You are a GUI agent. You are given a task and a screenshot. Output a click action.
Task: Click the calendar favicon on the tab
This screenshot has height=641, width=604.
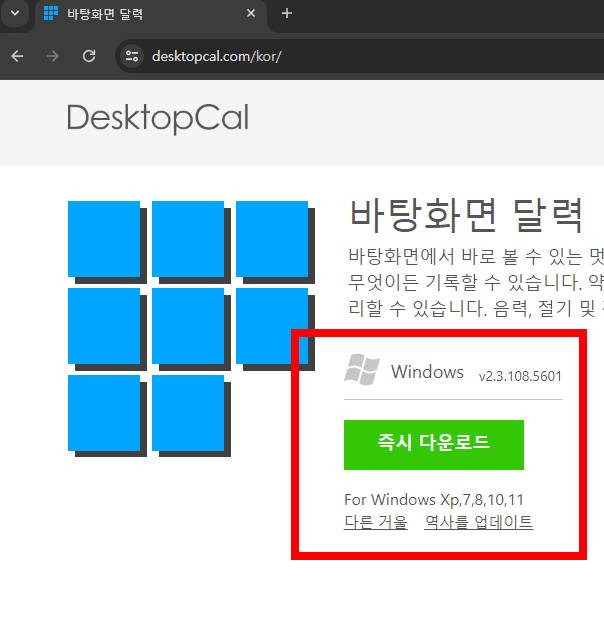coord(51,13)
